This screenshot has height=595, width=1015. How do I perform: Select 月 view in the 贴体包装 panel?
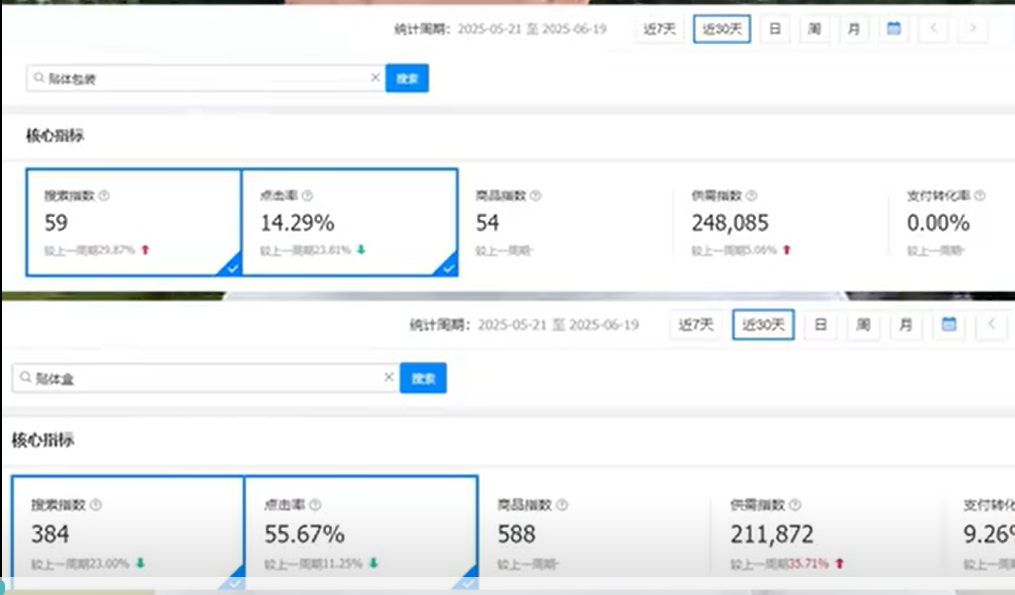[x=853, y=29]
